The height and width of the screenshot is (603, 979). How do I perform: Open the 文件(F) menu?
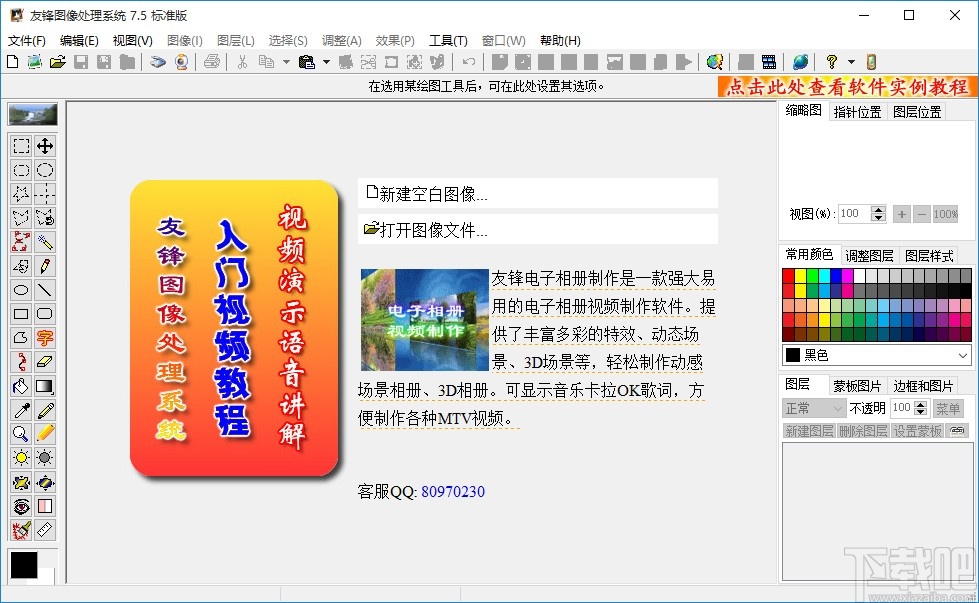pos(27,41)
